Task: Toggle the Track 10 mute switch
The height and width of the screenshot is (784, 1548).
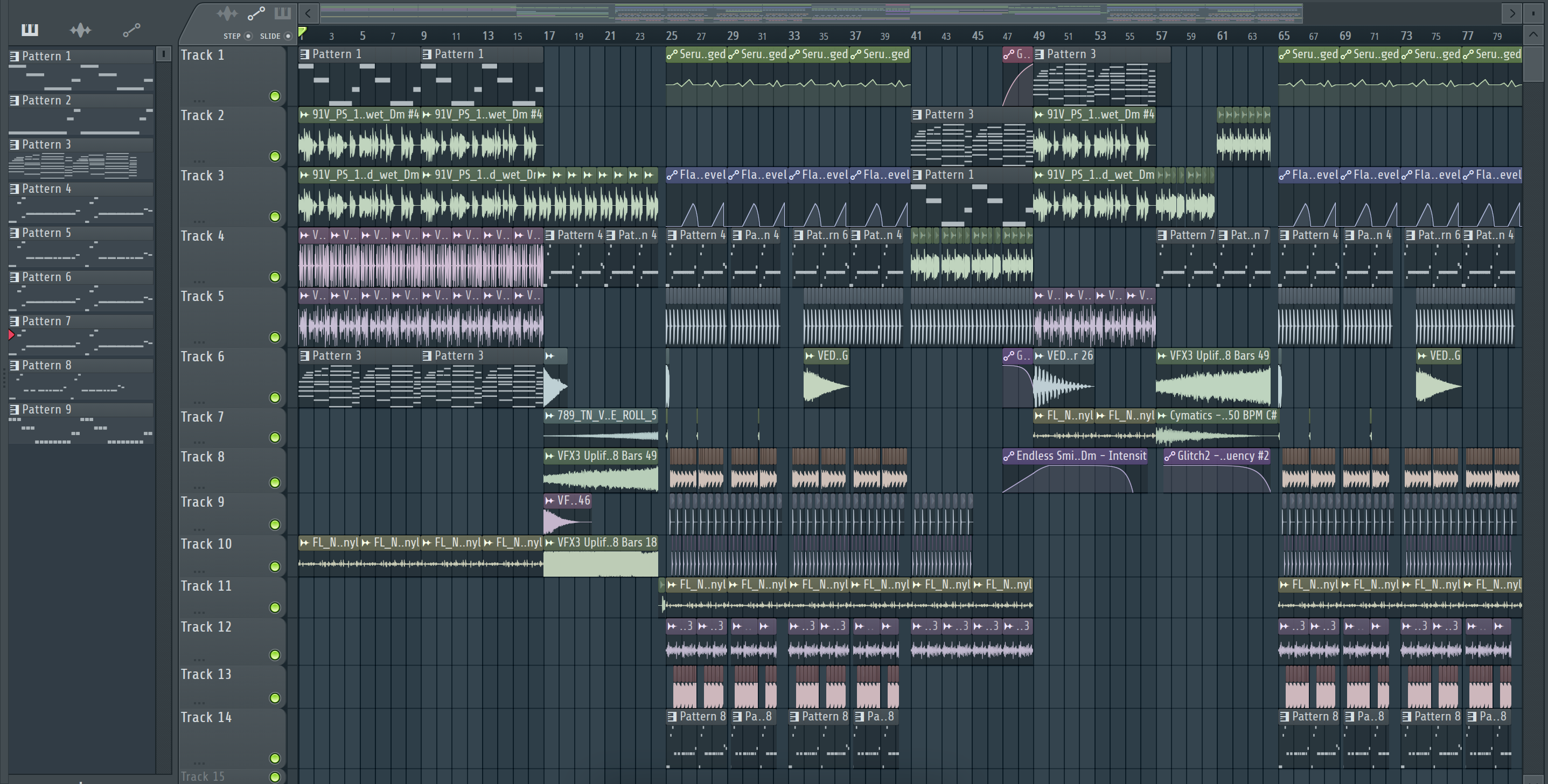Action: [x=275, y=566]
